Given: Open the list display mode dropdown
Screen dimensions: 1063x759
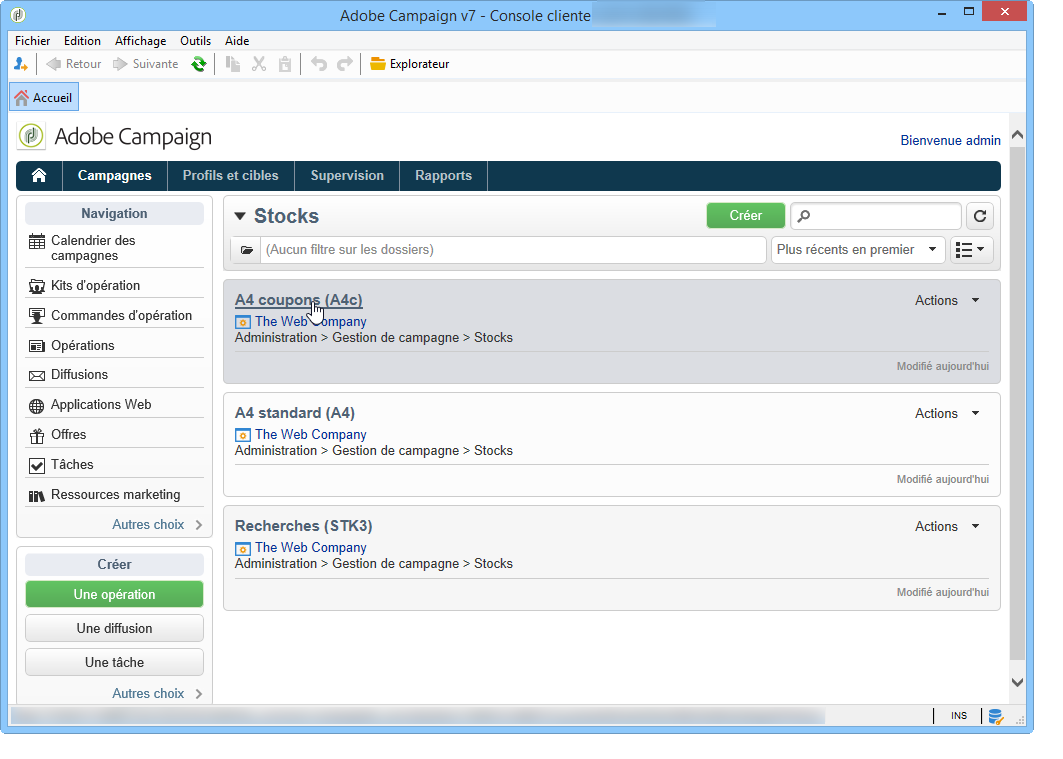Looking at the screenshot, I should pos(971,250).
